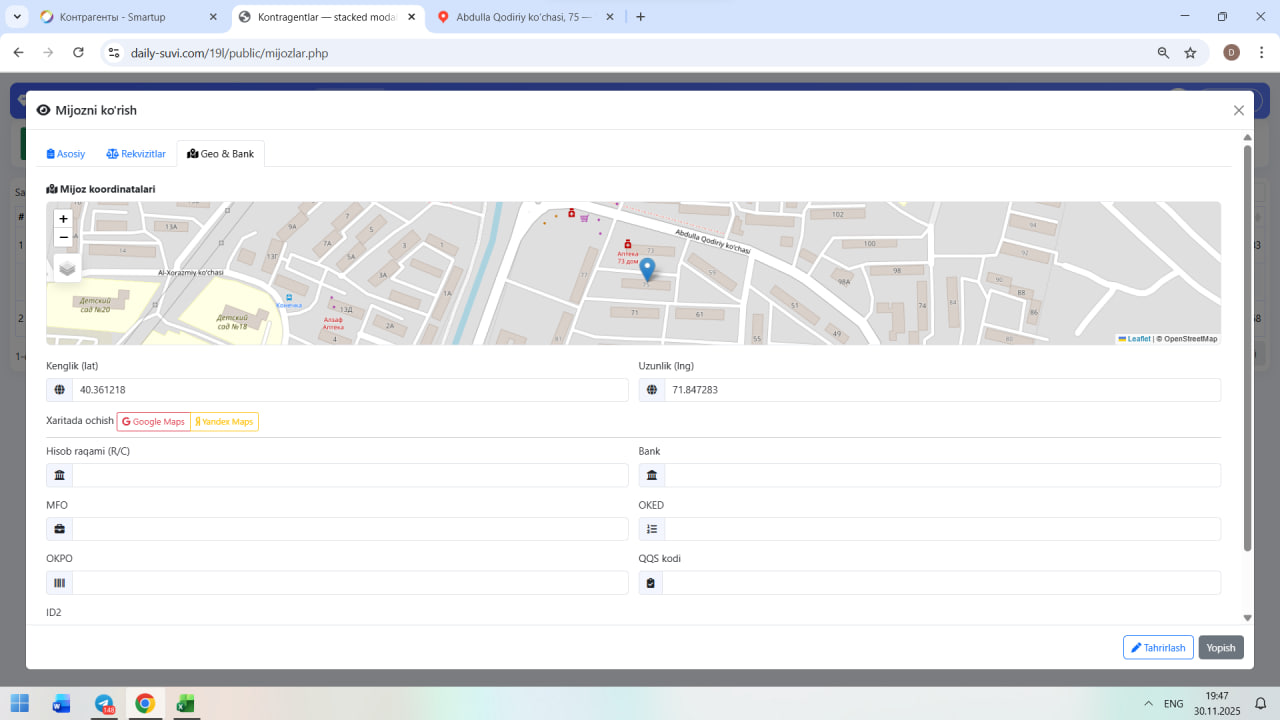Viewport: 1280px width, 720px height.
Task: Zoom out on the map
Action: pyautogui.click(x=64, y=238)
